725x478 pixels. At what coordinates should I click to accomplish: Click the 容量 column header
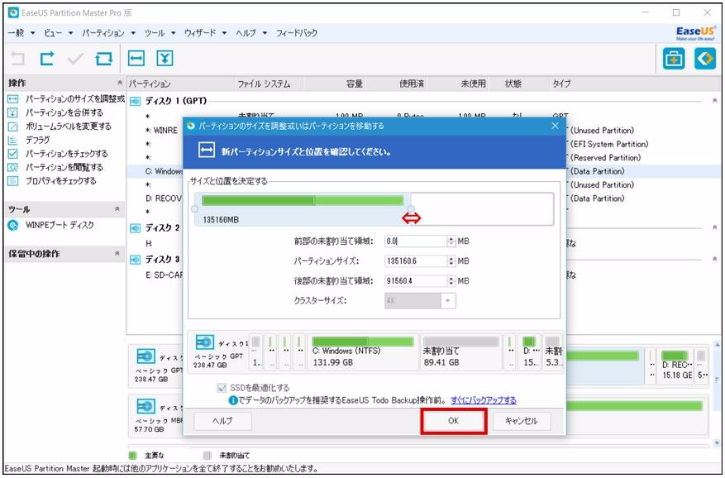click(355, 84)
